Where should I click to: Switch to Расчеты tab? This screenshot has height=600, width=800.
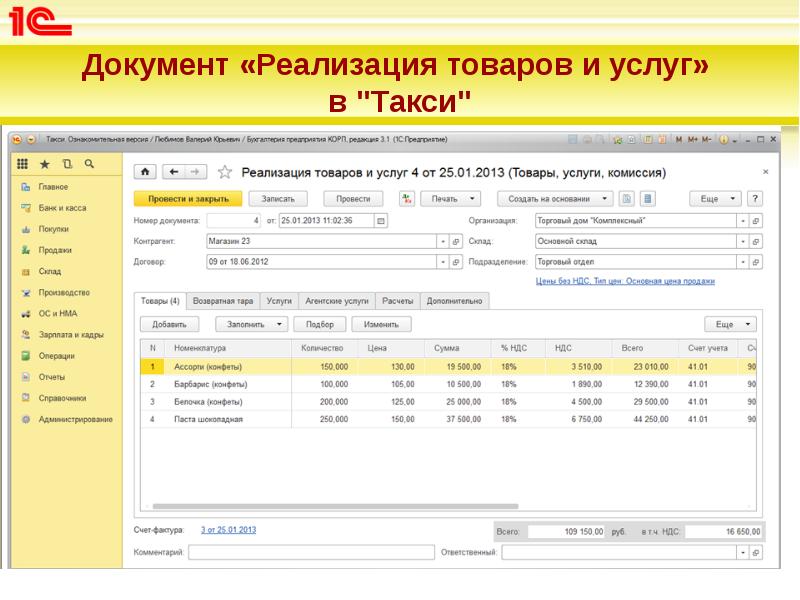tap(397, 301)
